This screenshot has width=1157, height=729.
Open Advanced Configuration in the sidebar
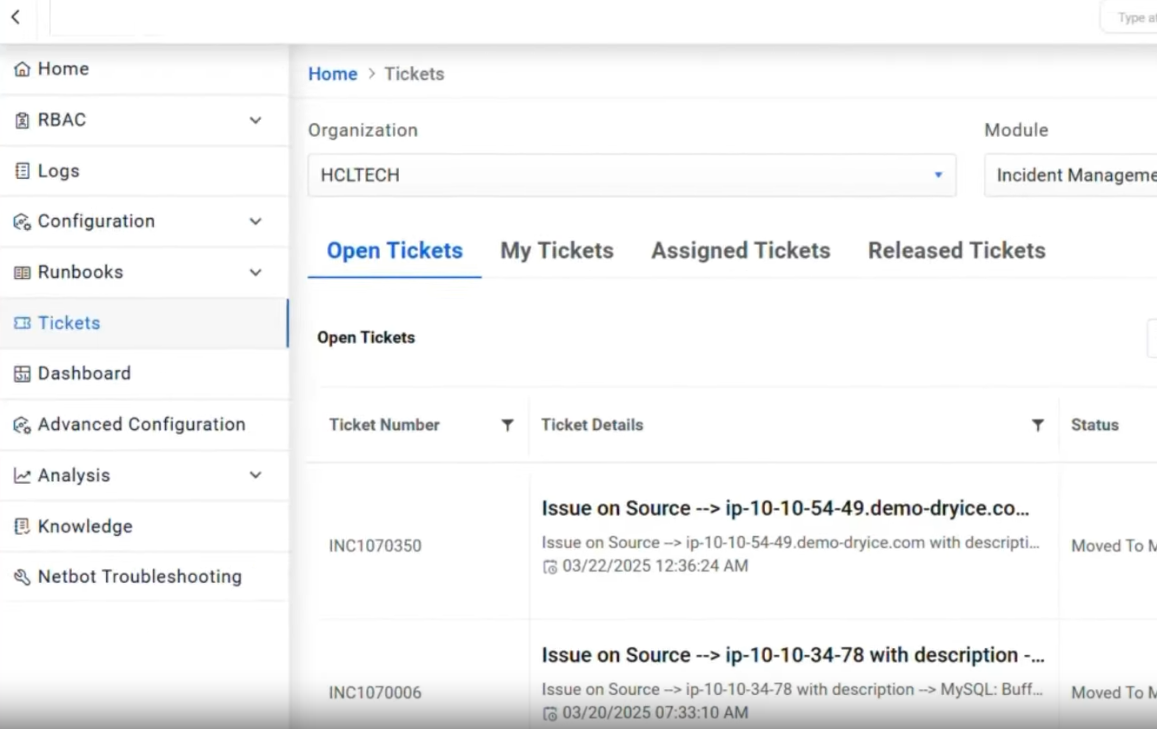pyautogui.click(x=144, y=424)
